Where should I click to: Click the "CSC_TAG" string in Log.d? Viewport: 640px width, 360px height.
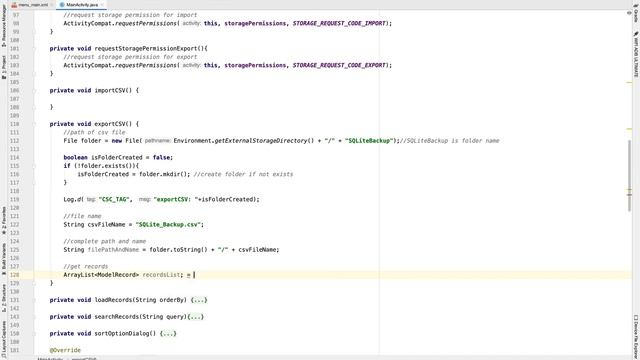click(114, 200)
